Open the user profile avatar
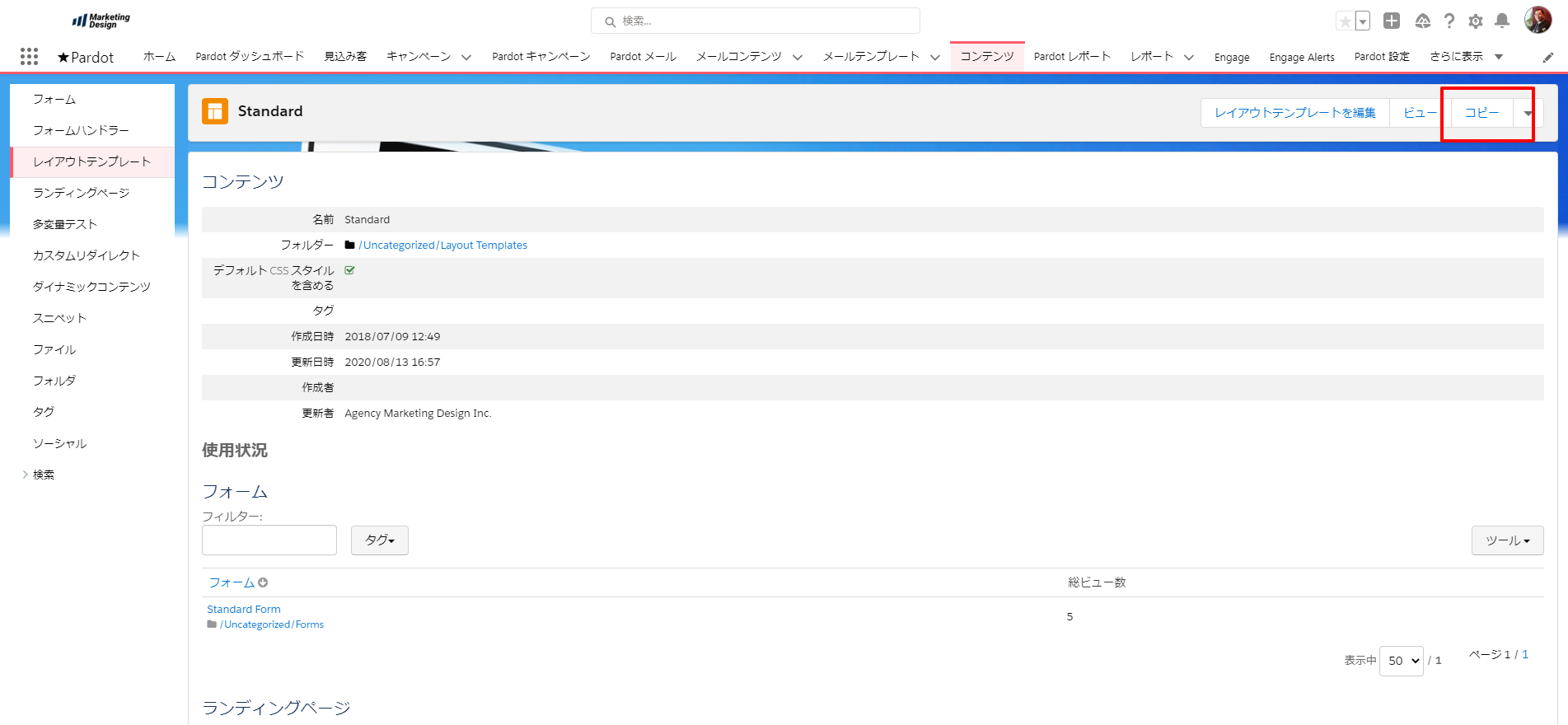Image resolution: width=1568 pixels, height=725 pixels. tap(1538, 20)
